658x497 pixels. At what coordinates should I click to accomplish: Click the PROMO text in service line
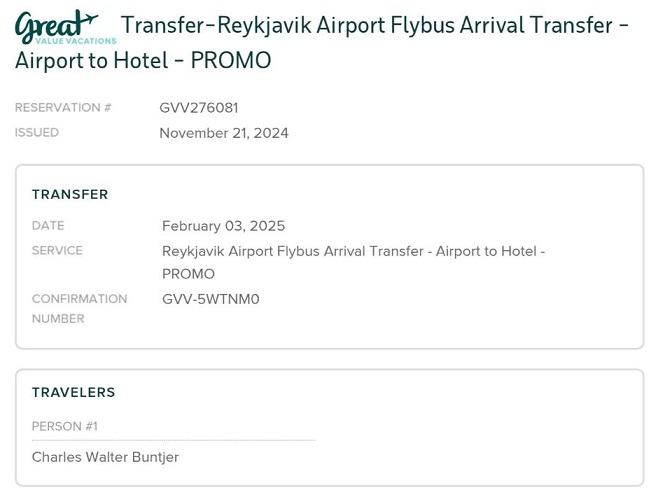pyautogui.click(x=188, y=274)
